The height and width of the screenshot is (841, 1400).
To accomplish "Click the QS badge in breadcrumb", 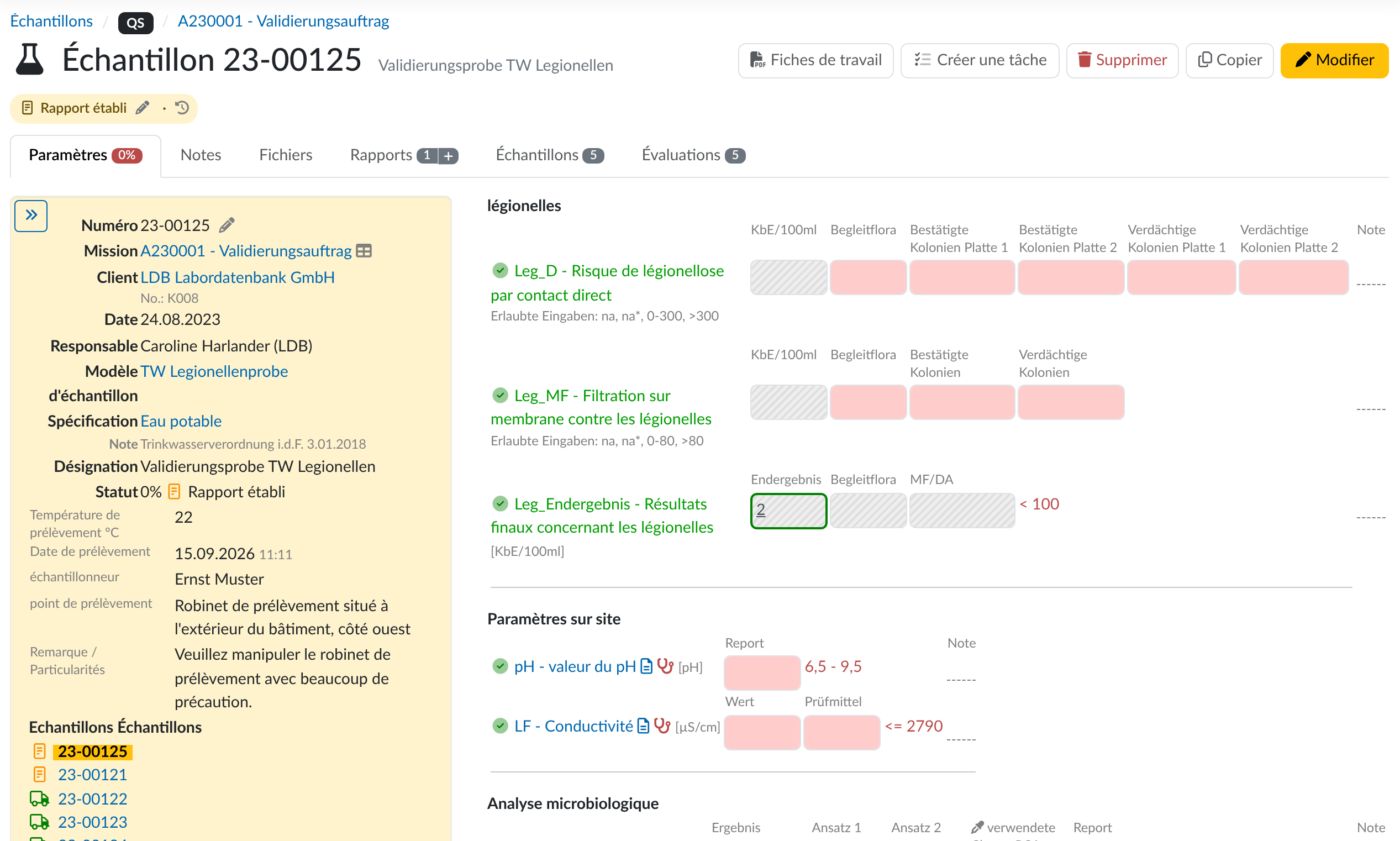I will click(x=135, y=23).
